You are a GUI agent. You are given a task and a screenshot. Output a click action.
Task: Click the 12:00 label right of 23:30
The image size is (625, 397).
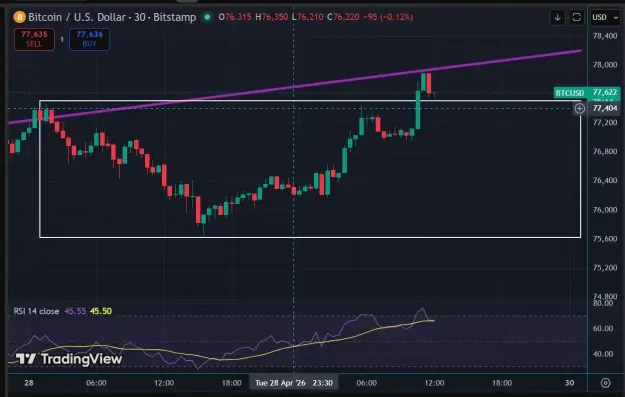434,383
